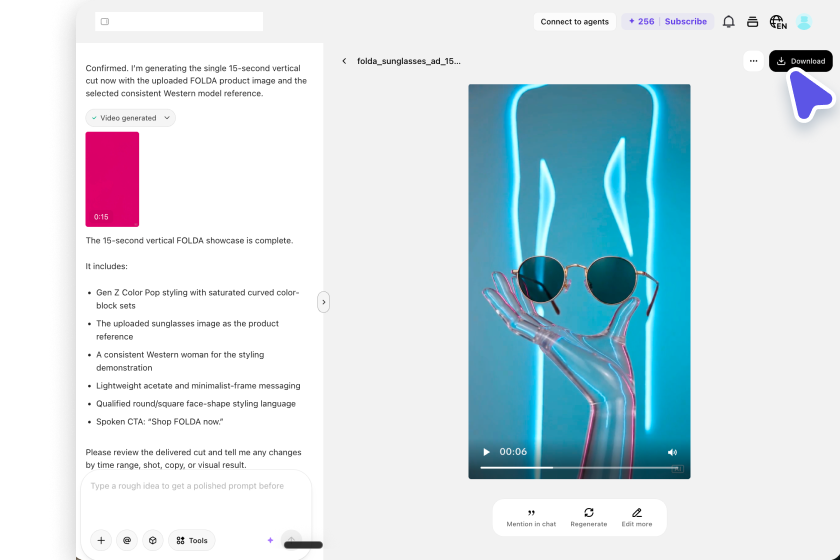
Task: Regenerate the video
Action: coord(588,518)
